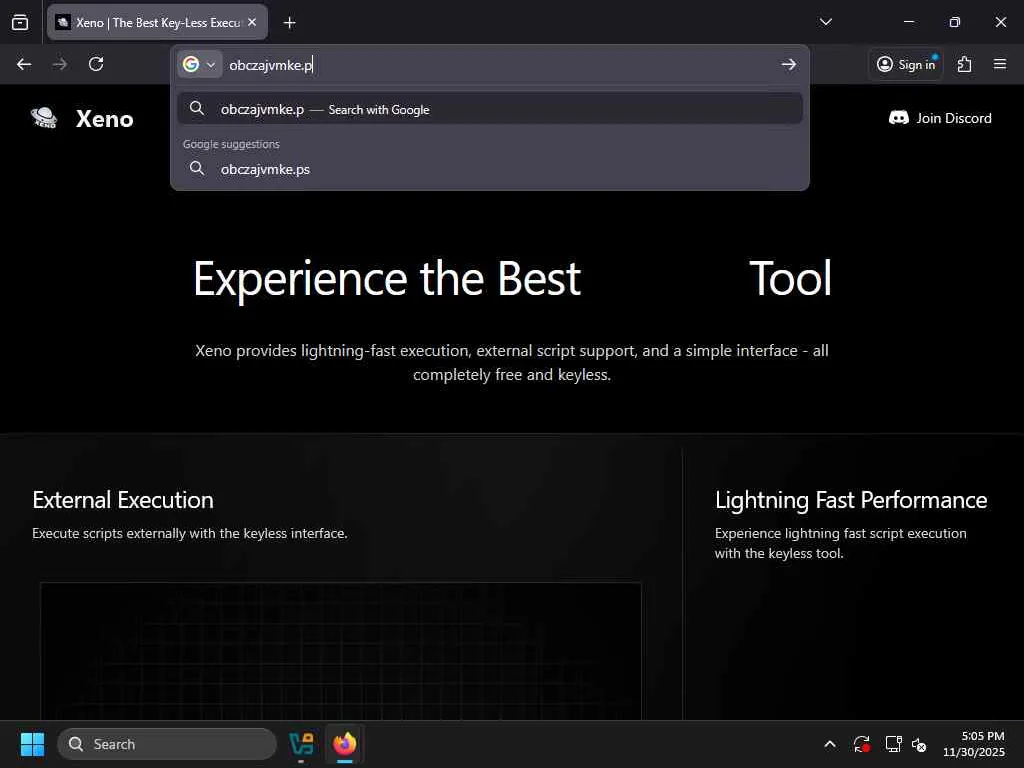Open the network display tray icon
This screenshot has height=768, width=1024.
tap(893, 744)
